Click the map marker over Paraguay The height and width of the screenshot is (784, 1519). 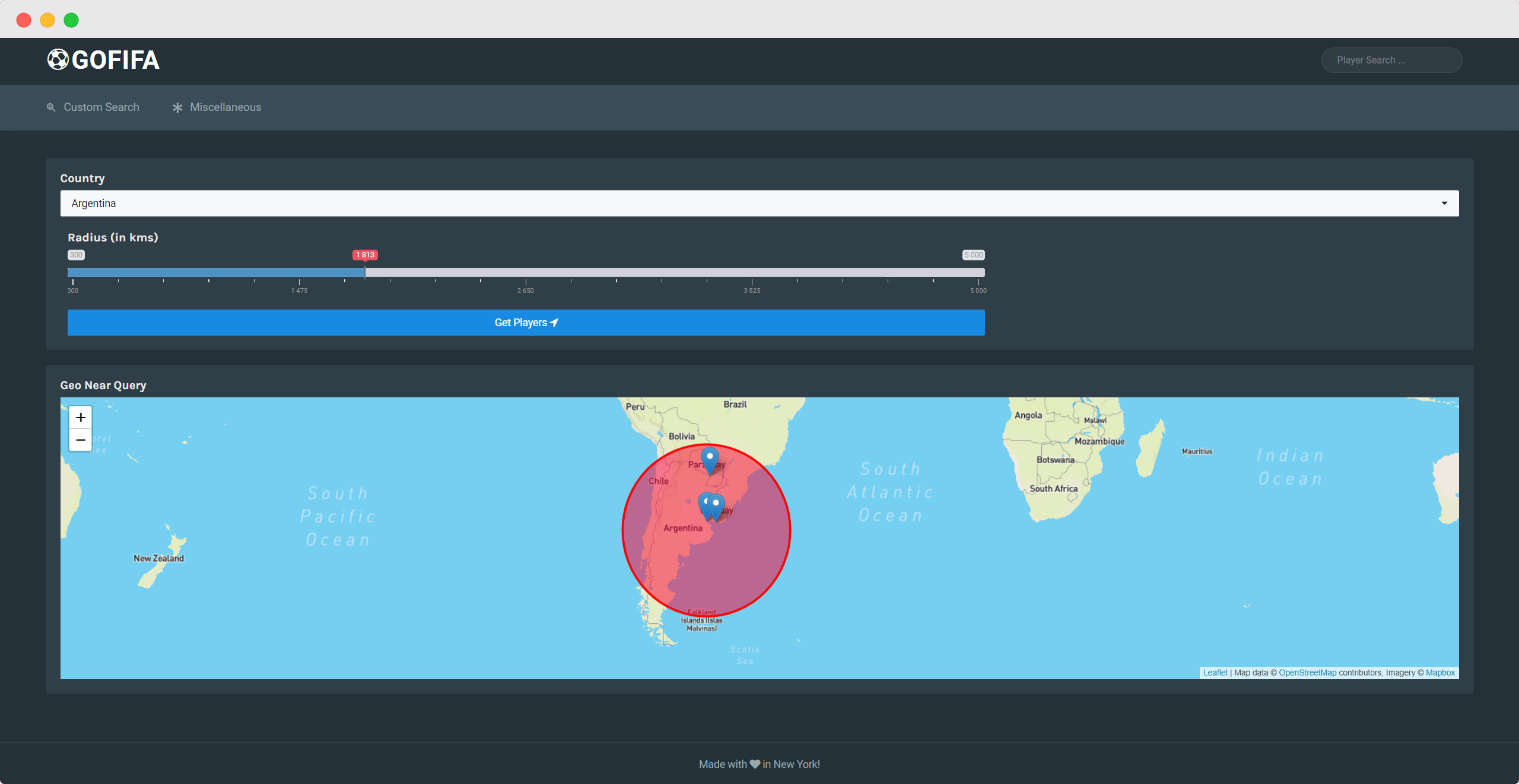click(x=710, y=459)
